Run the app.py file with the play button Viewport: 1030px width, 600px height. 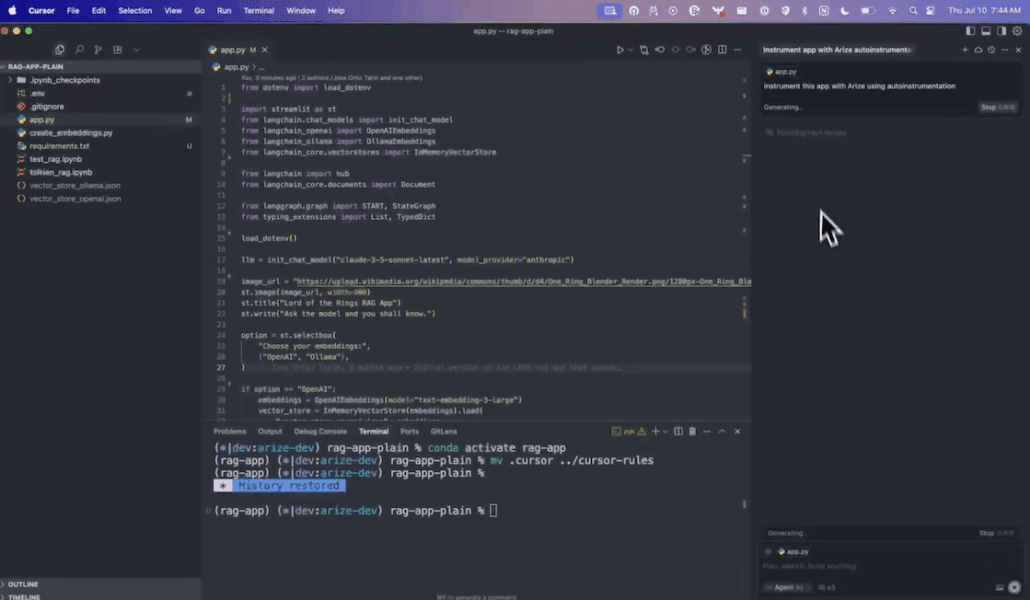point(620,48)
